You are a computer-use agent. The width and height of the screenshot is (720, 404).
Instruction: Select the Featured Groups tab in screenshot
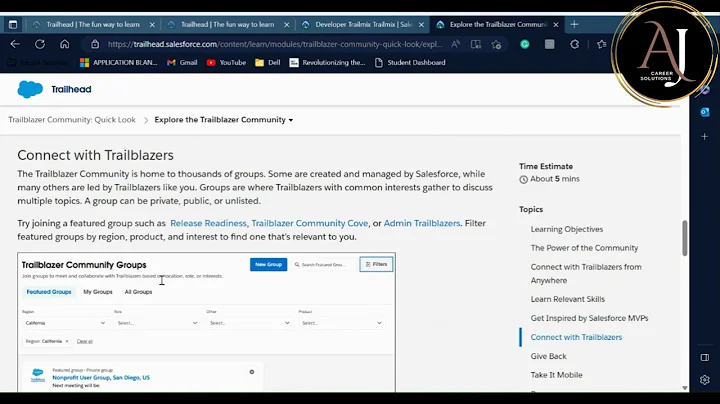click(49, 292)
